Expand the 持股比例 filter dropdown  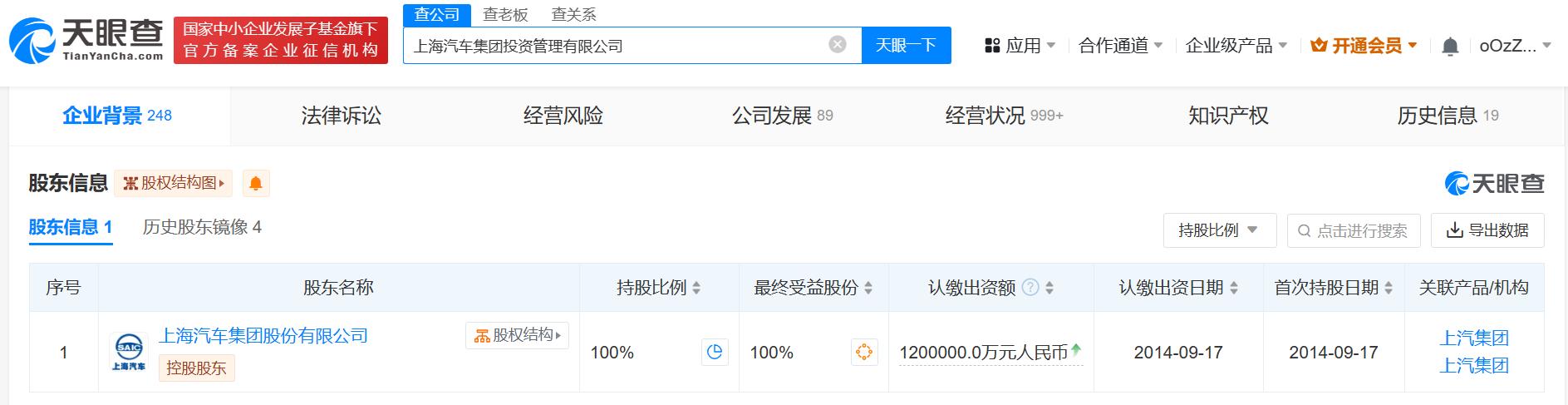point(1219,230)
